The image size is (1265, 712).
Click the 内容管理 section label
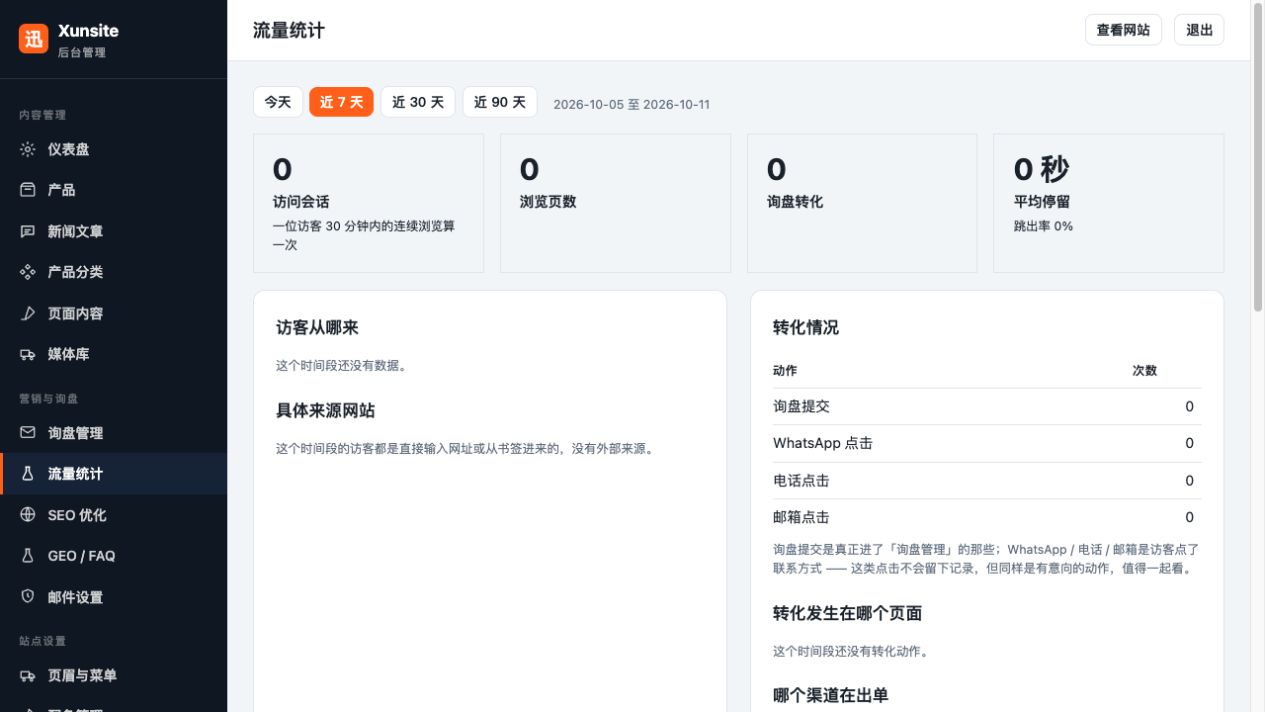tap(42, 115)
